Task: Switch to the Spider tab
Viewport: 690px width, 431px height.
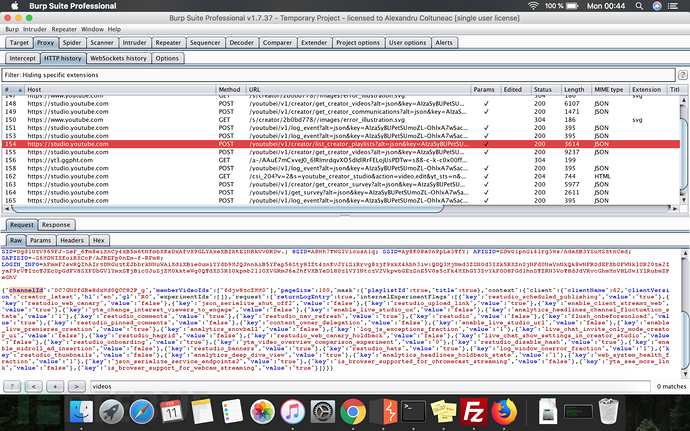Action: click(72, 43)
